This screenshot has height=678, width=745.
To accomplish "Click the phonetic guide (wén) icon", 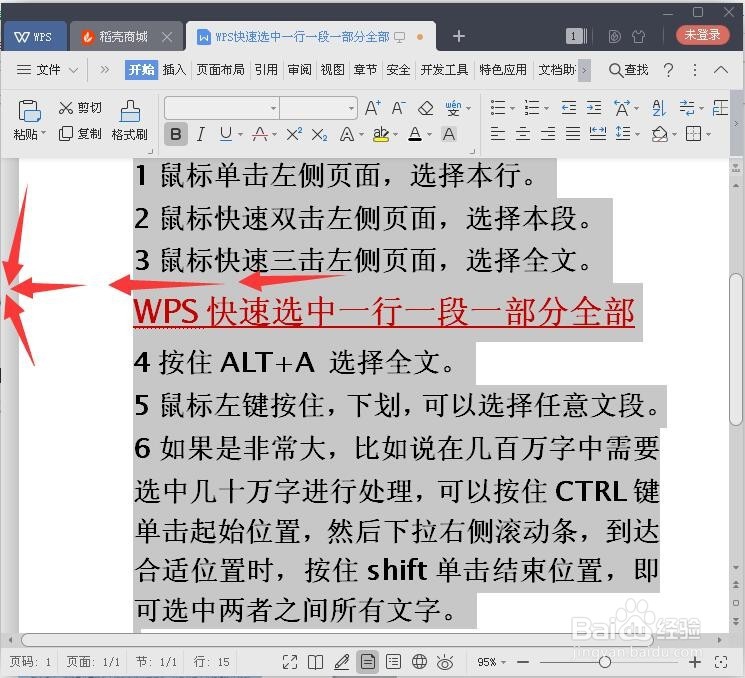I will pyautogui.click(x=453, y=108).
